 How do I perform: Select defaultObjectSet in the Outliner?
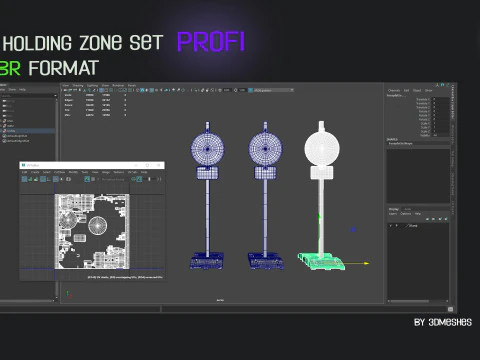[x=17, y=141]
